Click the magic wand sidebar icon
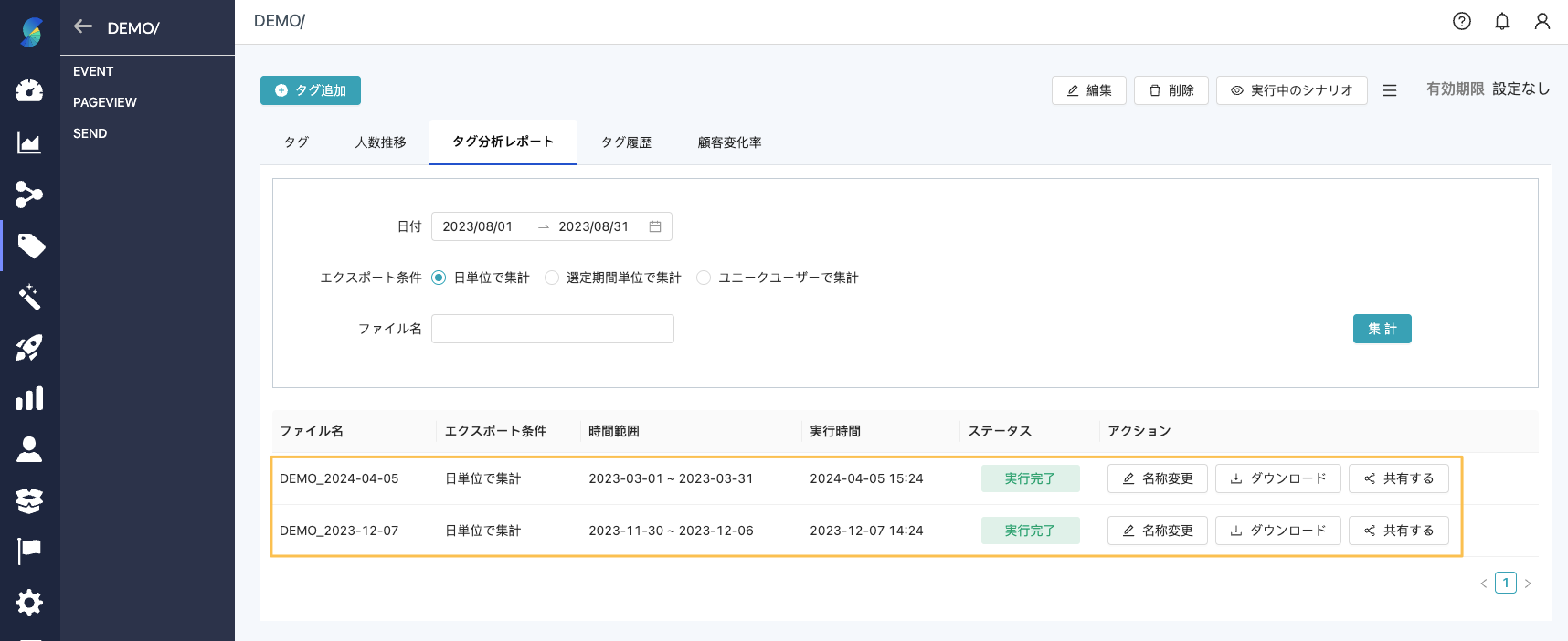 pos(29,297)
